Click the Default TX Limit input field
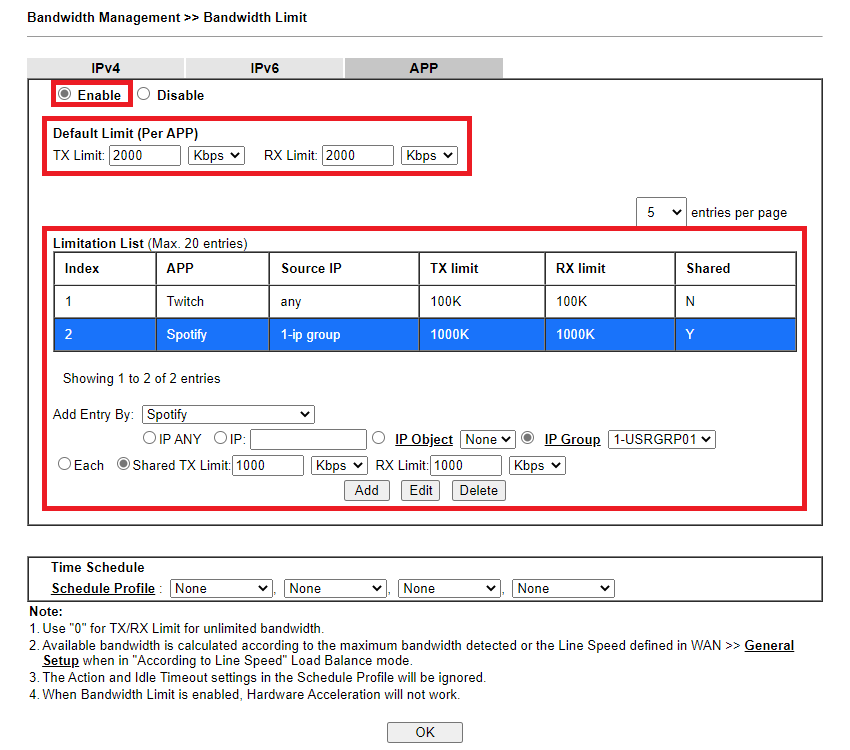 [145, 155]
